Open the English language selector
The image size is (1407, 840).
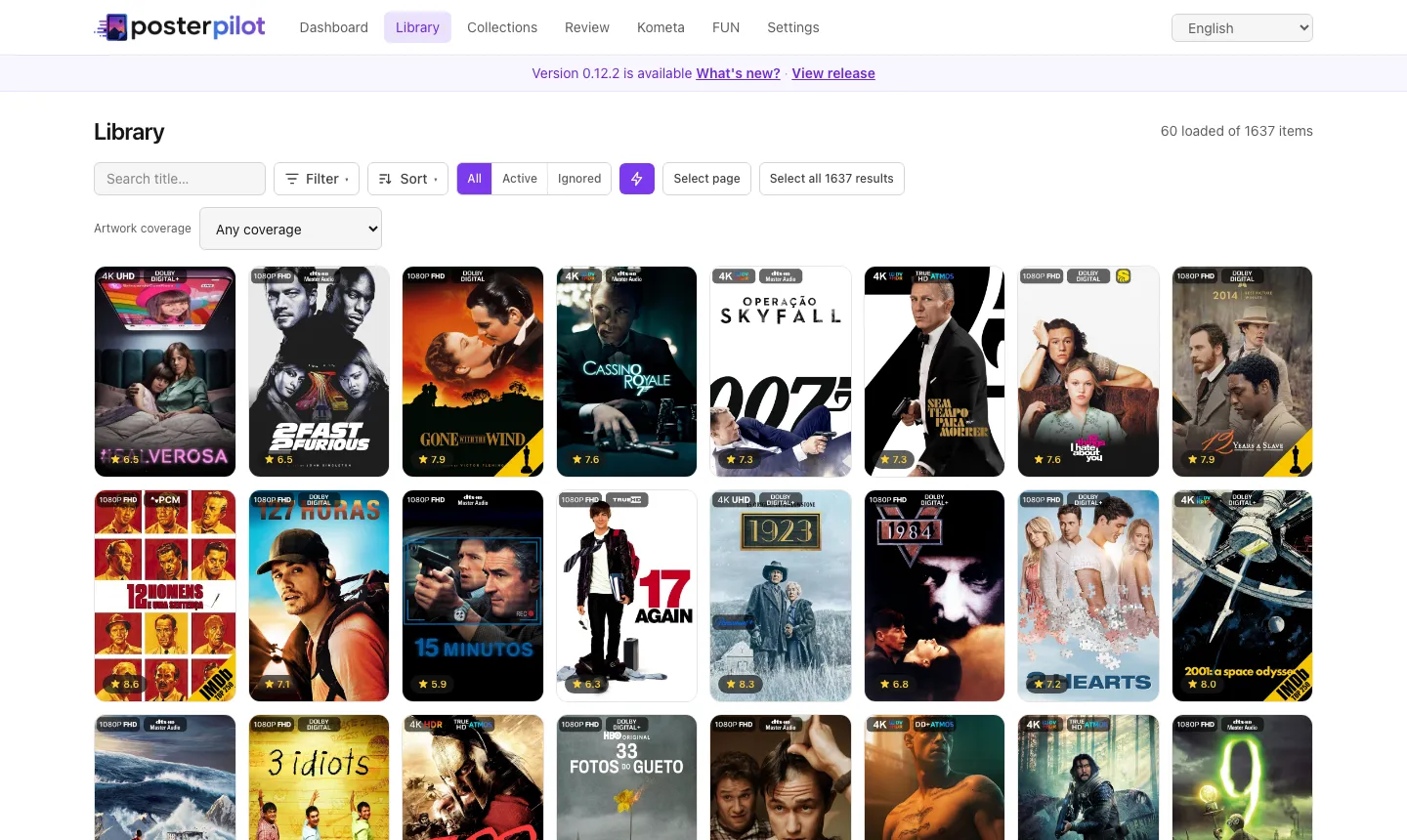click(1242, 27)
